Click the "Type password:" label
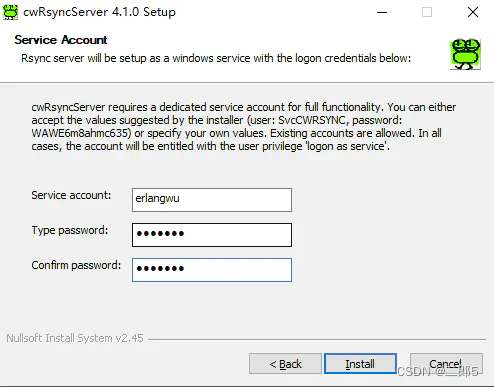494x387 pixels. coord(70,230)
